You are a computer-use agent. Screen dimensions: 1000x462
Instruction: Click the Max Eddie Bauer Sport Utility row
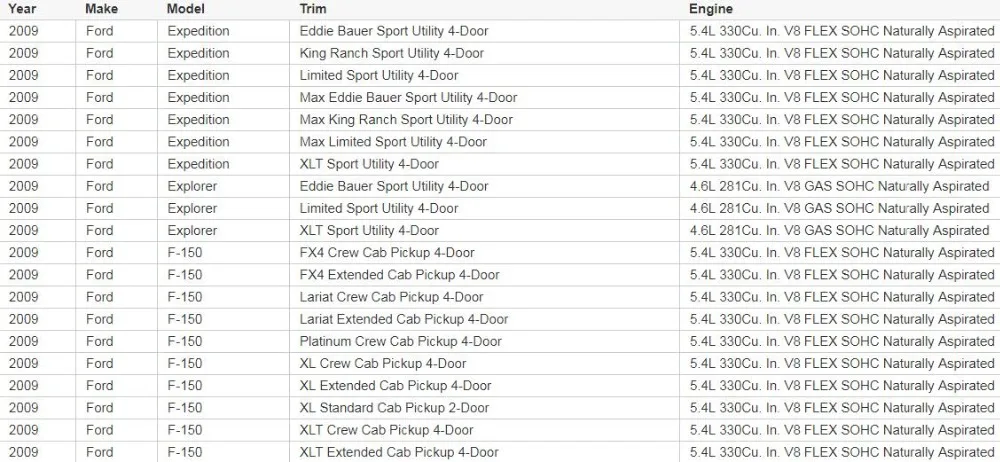500,98
